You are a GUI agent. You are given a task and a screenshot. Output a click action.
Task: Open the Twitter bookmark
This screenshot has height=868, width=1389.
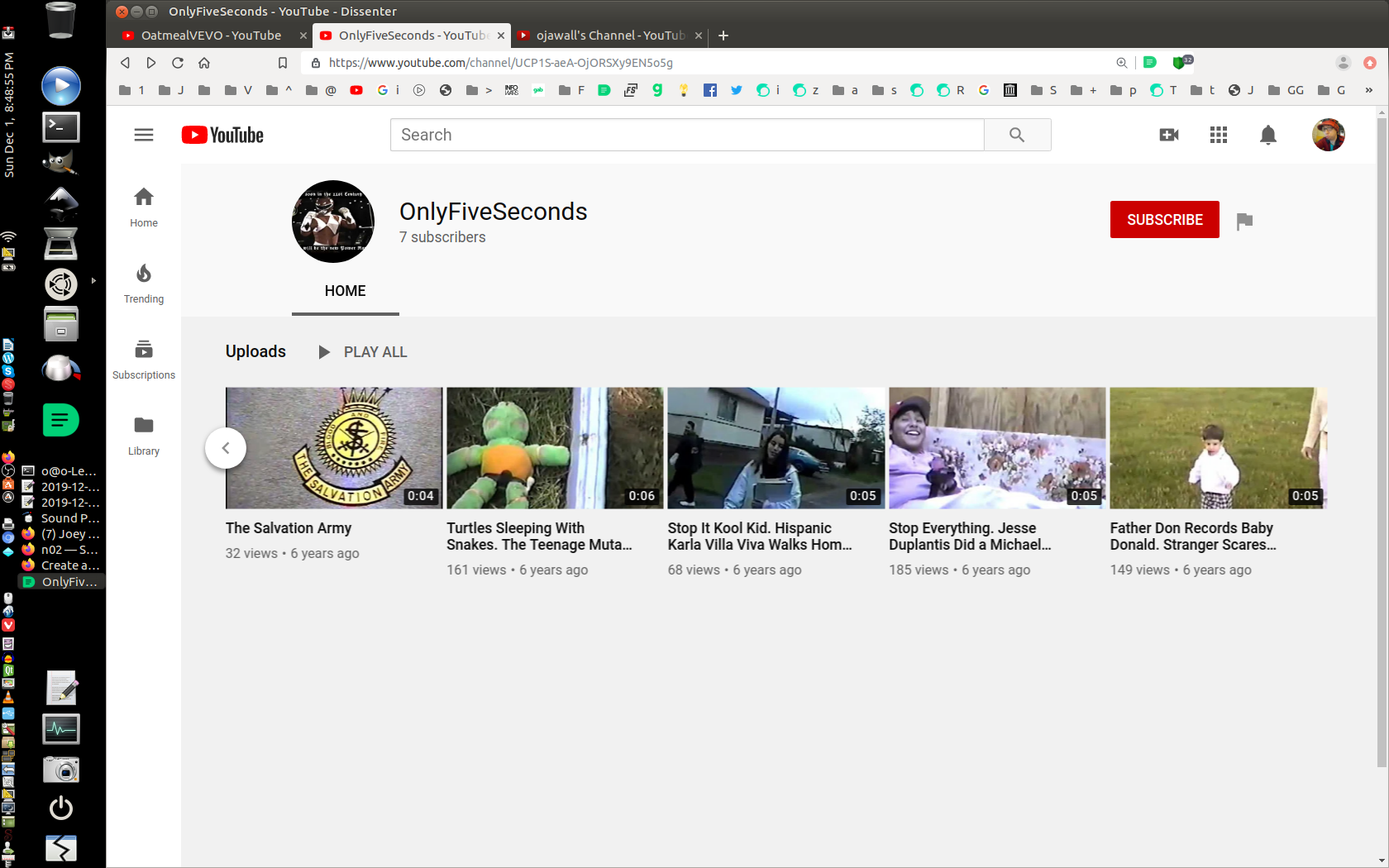click(x=737, y=90)
